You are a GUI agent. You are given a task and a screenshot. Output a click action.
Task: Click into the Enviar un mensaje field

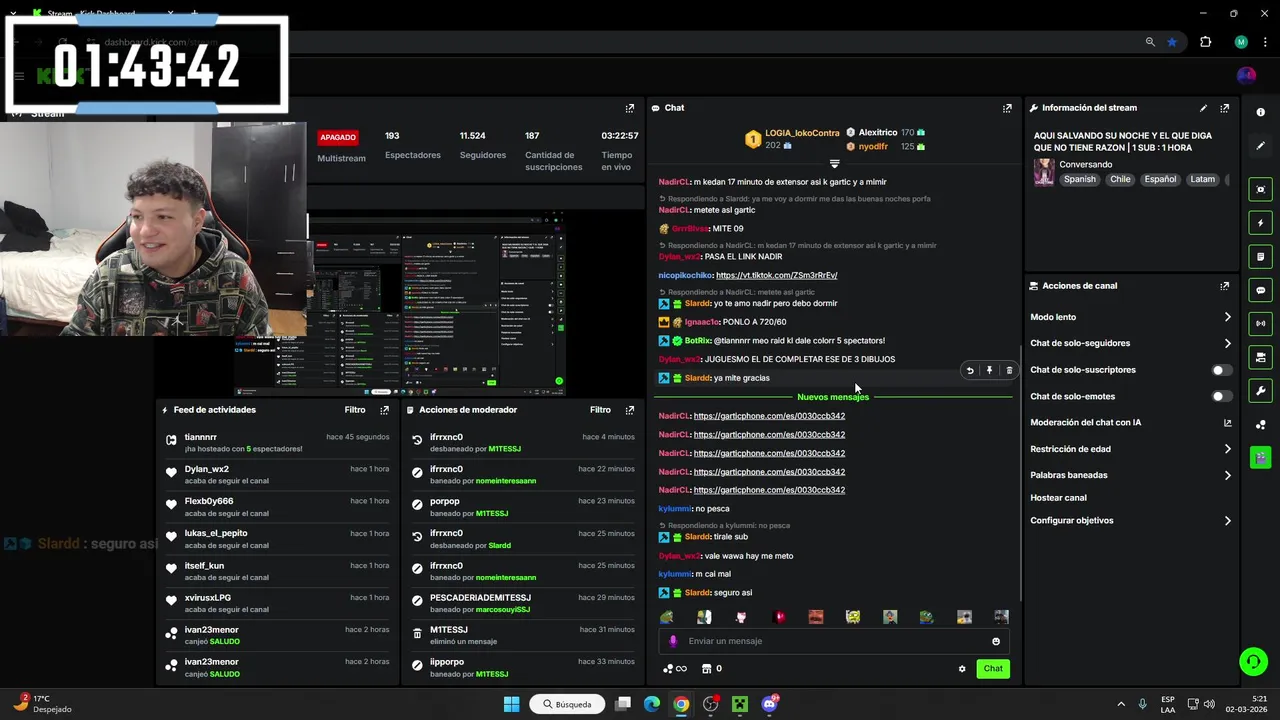point(834,642)
